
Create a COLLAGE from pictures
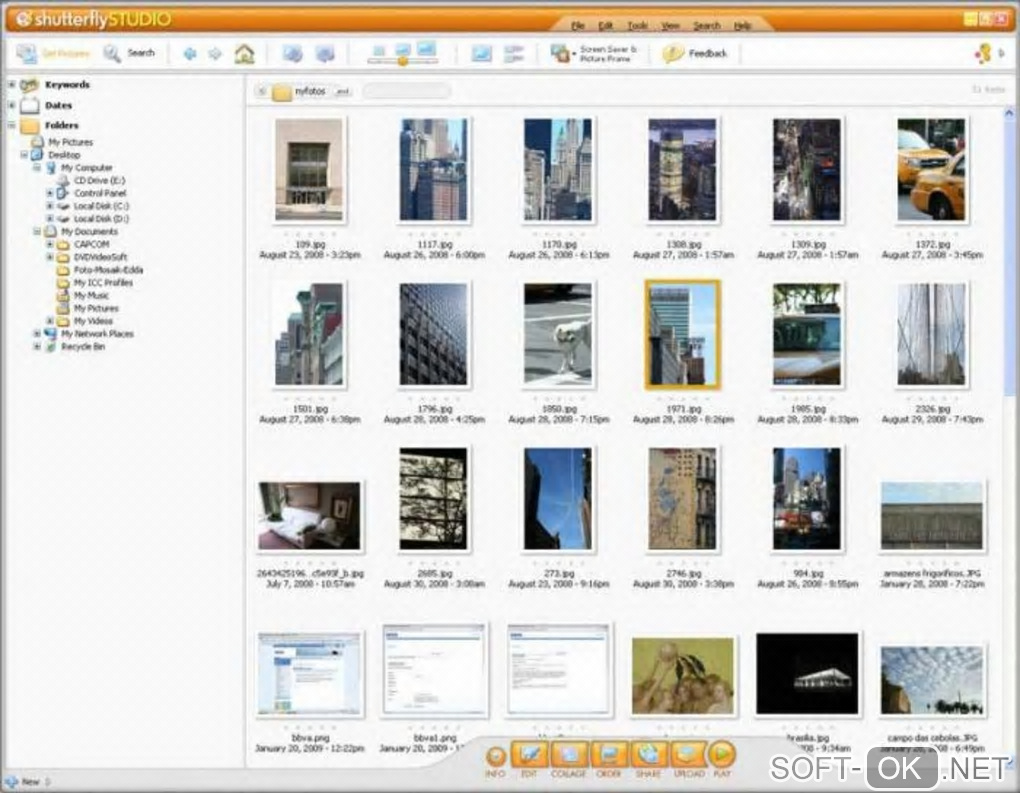click(569, 755)
